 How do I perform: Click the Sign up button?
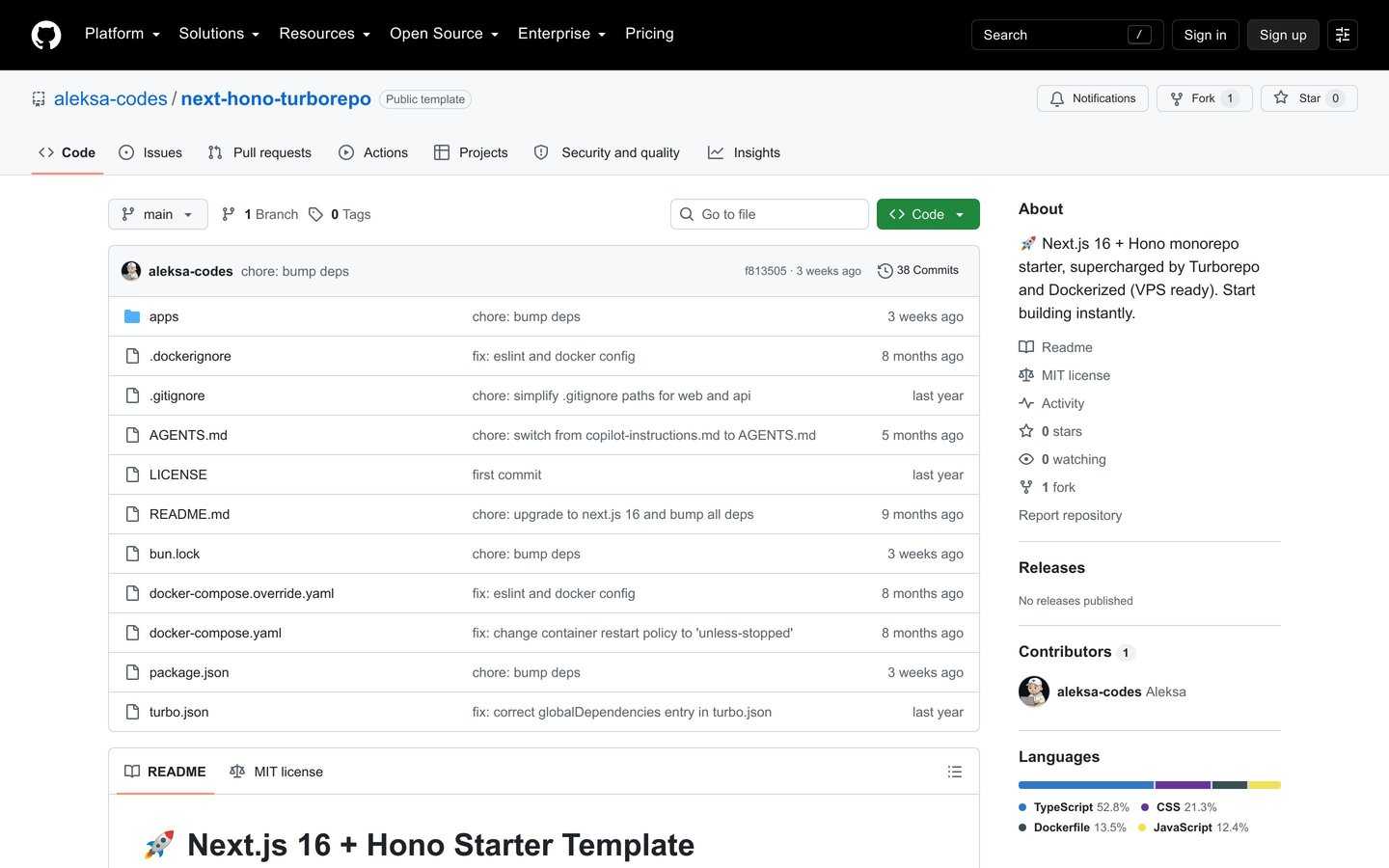pos(1283,35)
